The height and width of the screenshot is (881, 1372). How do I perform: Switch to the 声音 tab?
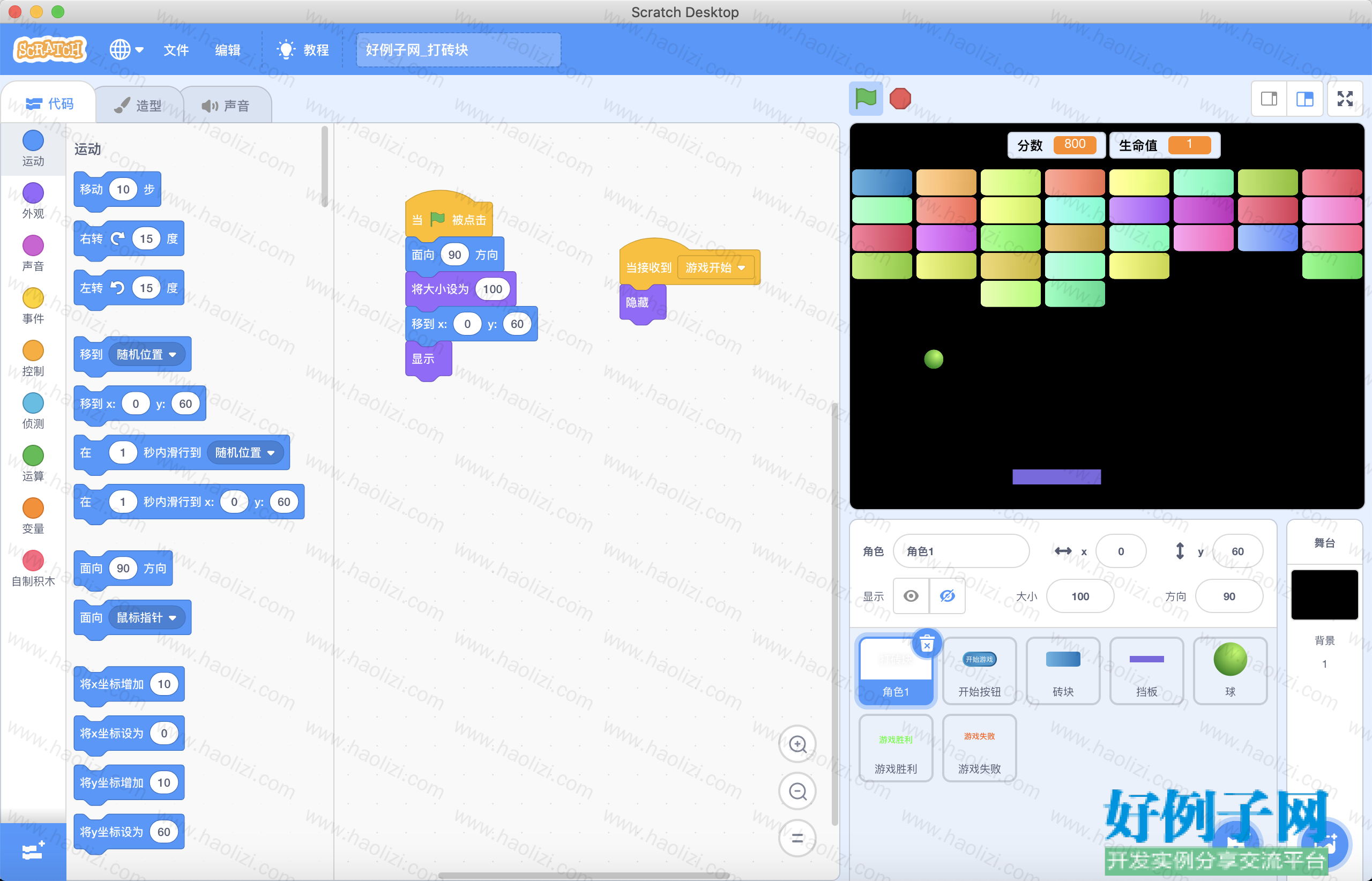226,105
